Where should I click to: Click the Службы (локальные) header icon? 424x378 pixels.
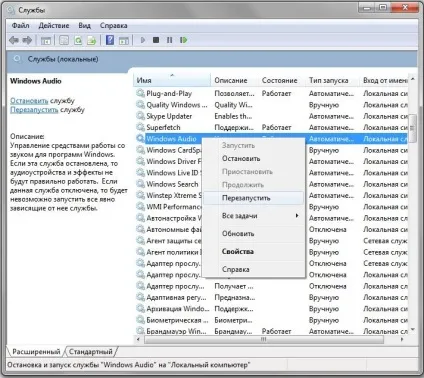[17, 59]
